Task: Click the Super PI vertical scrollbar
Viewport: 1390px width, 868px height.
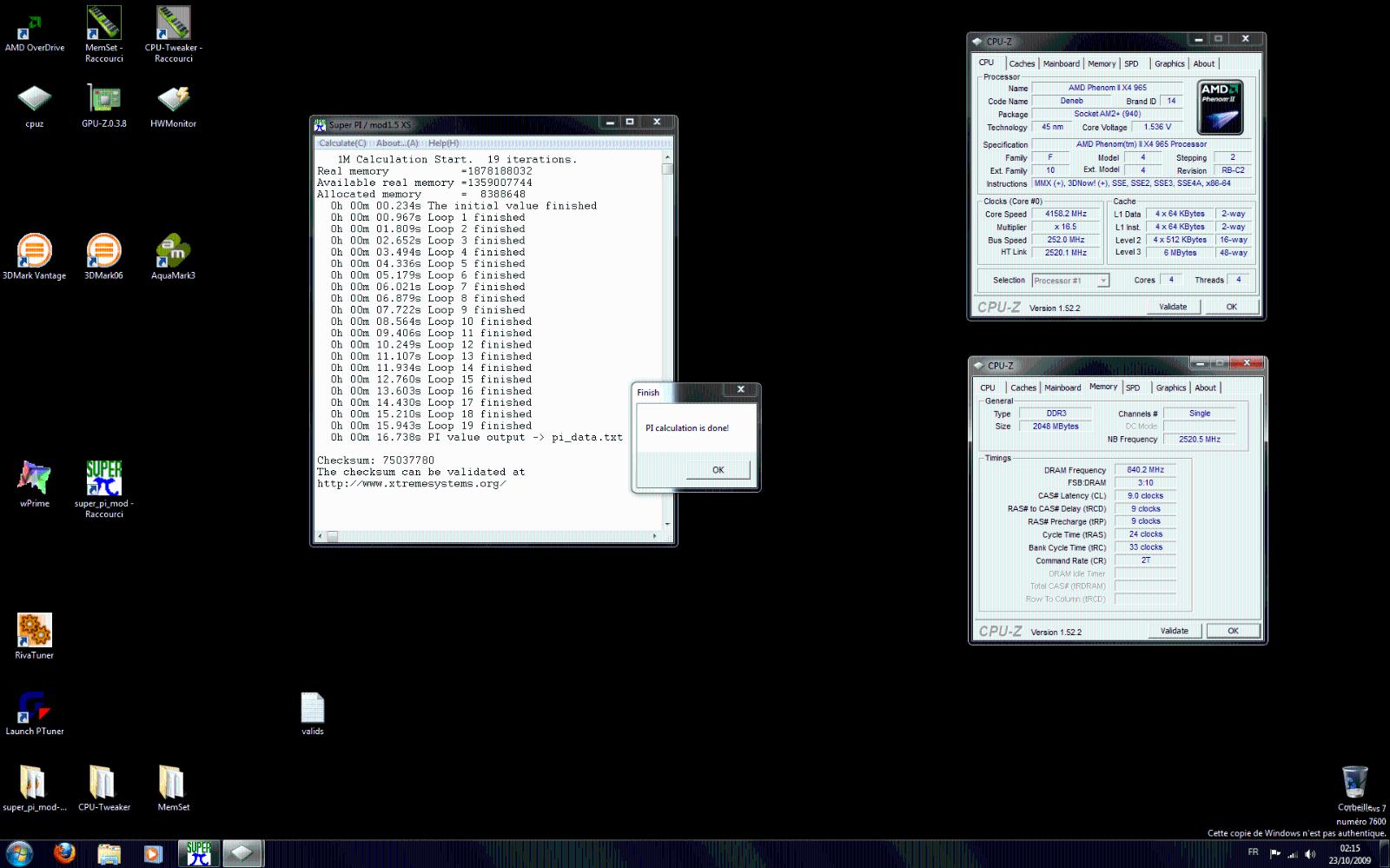Action: pyautogui.click(x=667, y=341)
